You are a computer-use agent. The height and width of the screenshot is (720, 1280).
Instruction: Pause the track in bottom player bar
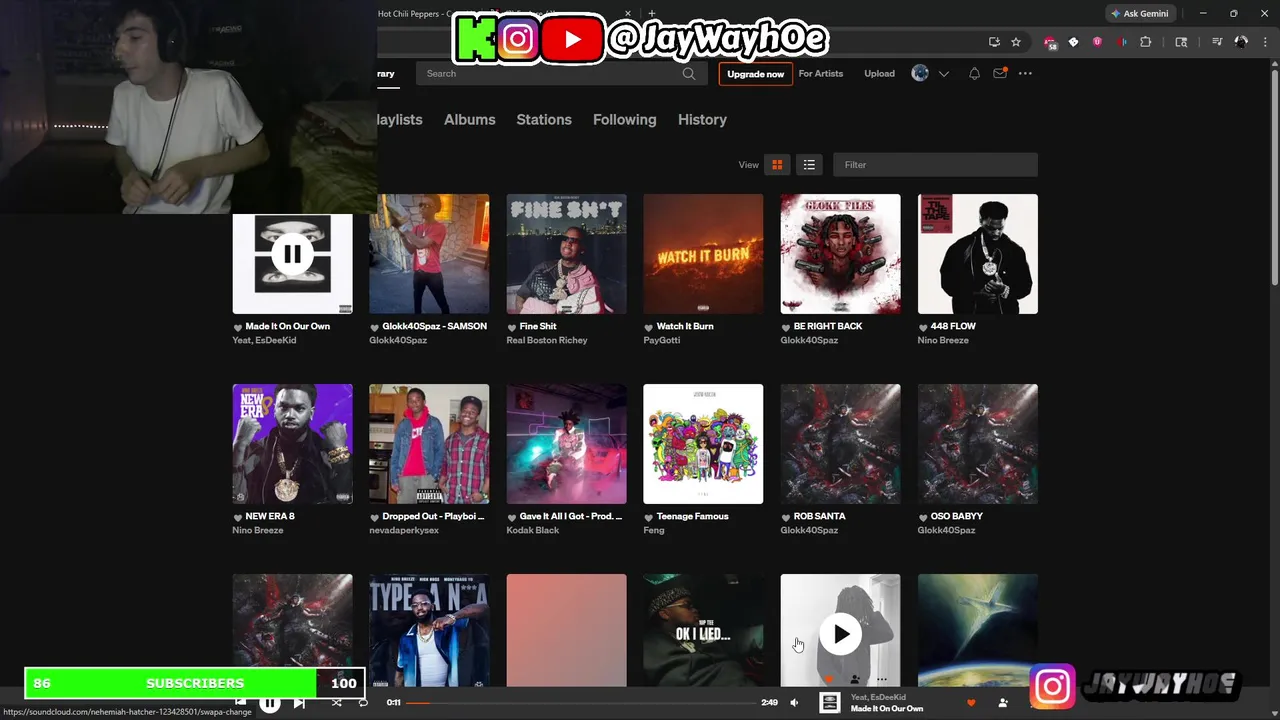pos(270,703)
